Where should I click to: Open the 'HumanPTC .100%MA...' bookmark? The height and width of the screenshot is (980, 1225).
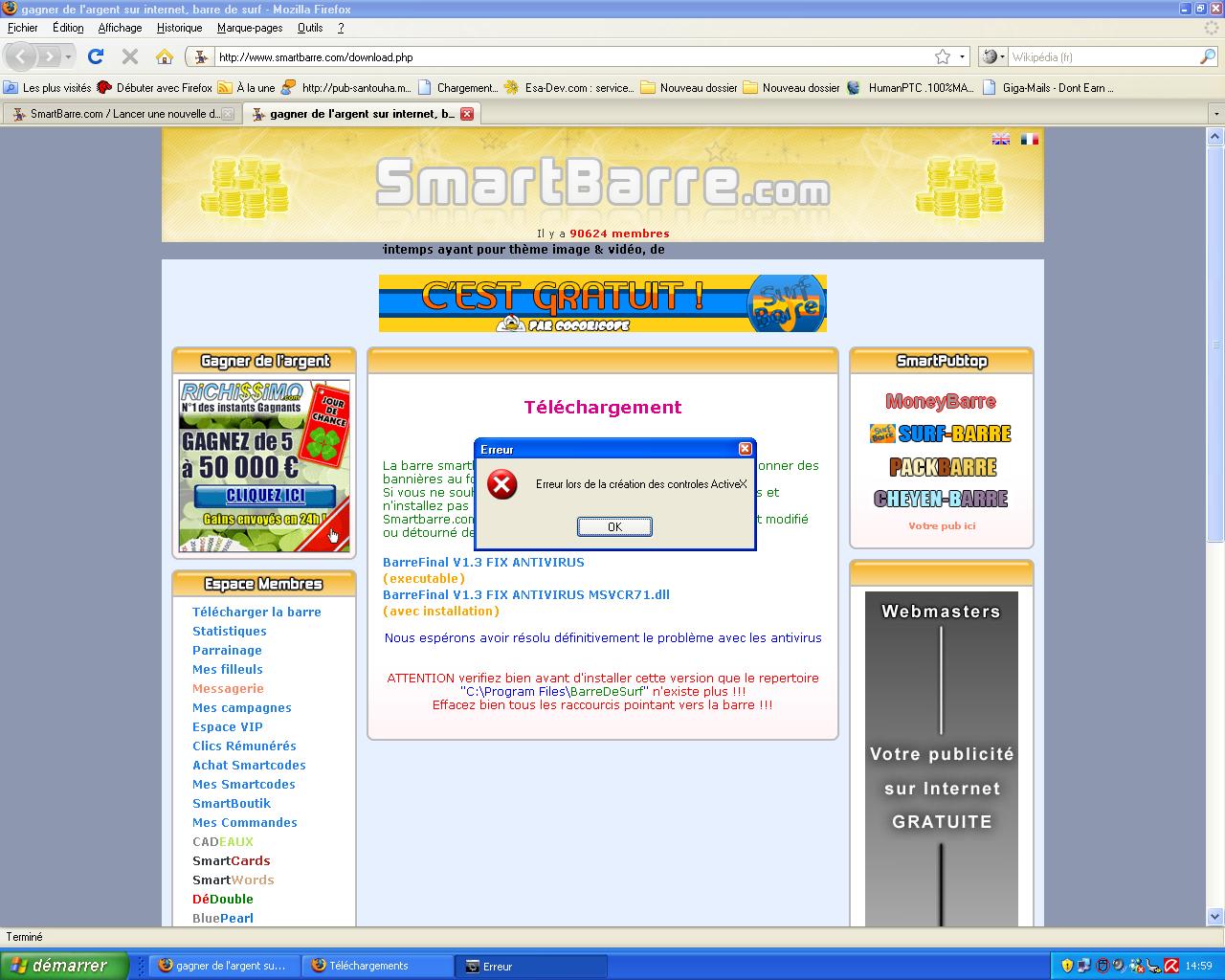(911, 87)
